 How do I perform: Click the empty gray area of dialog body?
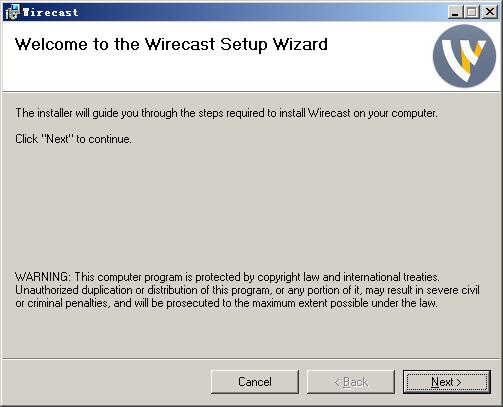click(251, 207)
